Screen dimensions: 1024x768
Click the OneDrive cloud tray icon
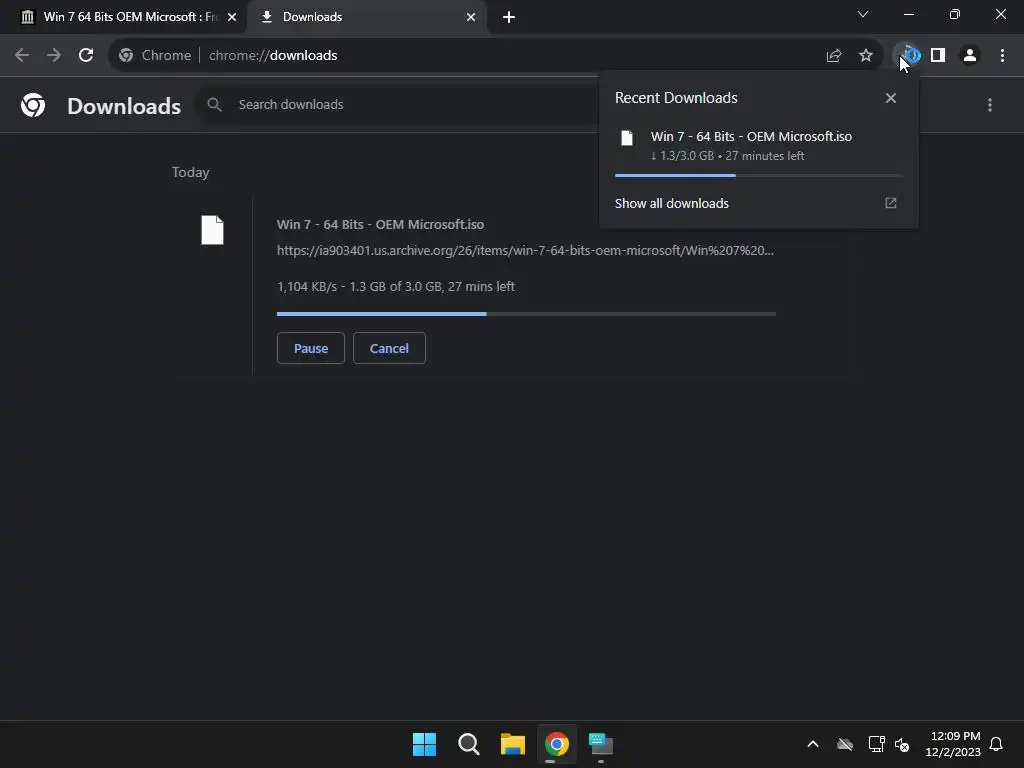coord(845,744)
